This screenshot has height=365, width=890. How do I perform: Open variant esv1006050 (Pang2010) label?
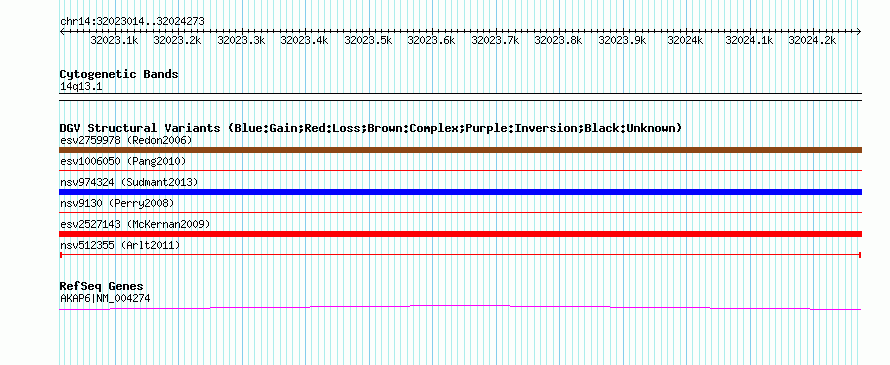pos(123,161)
